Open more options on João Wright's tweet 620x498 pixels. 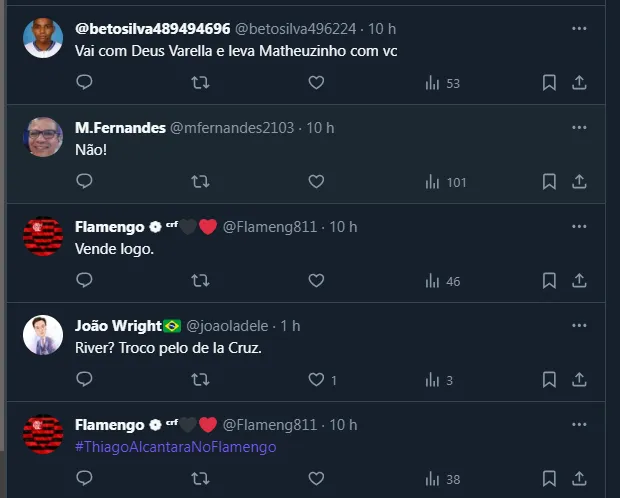[x=579, y=325]
